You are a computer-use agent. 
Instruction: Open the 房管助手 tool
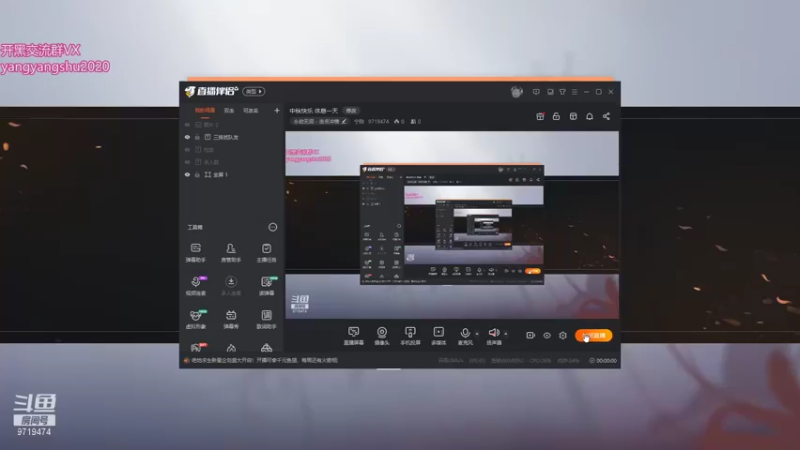(x=231, y=253)
